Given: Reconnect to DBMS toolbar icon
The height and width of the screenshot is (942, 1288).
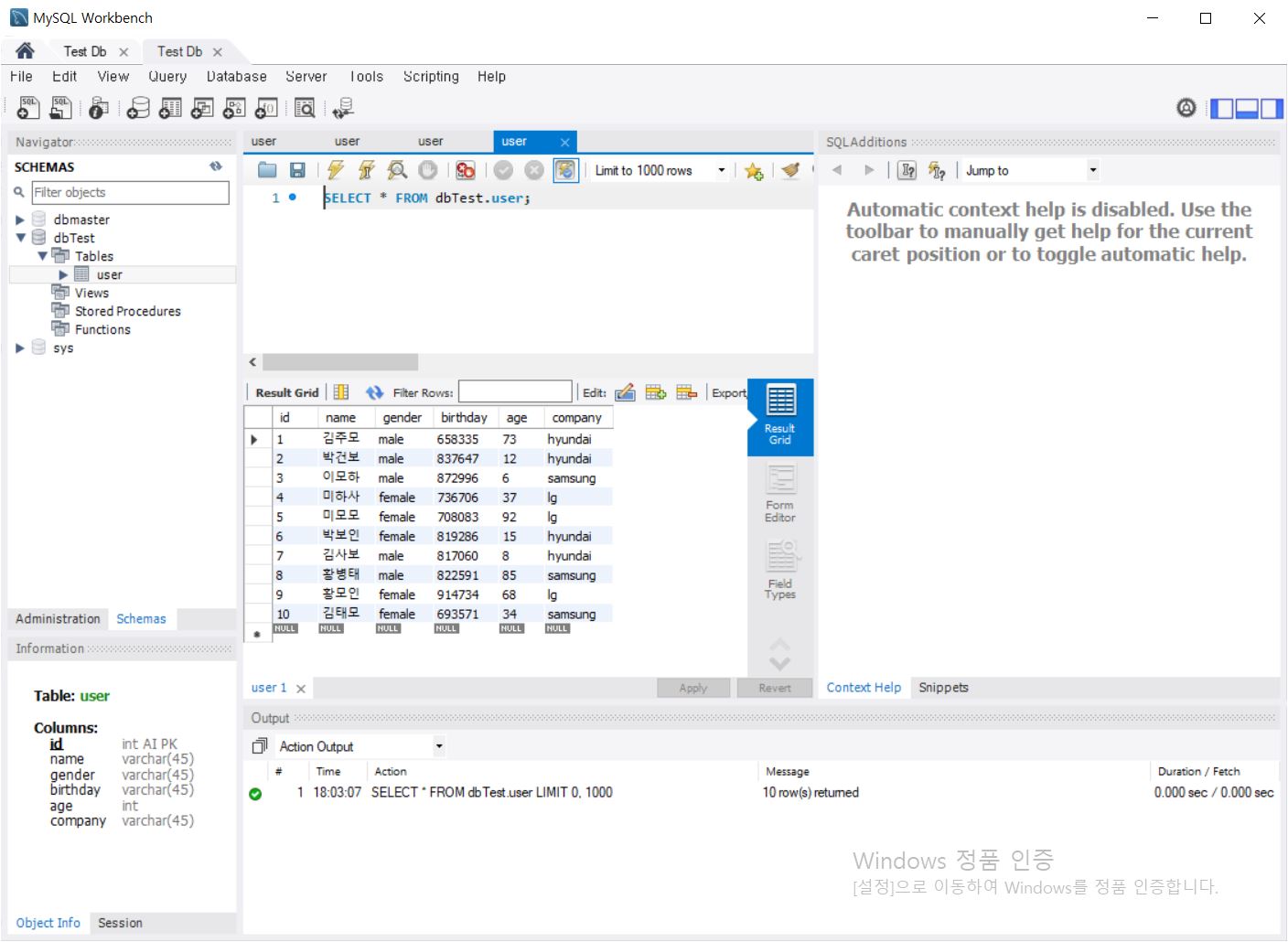Looking at the screenshot, I should point(343,108).
